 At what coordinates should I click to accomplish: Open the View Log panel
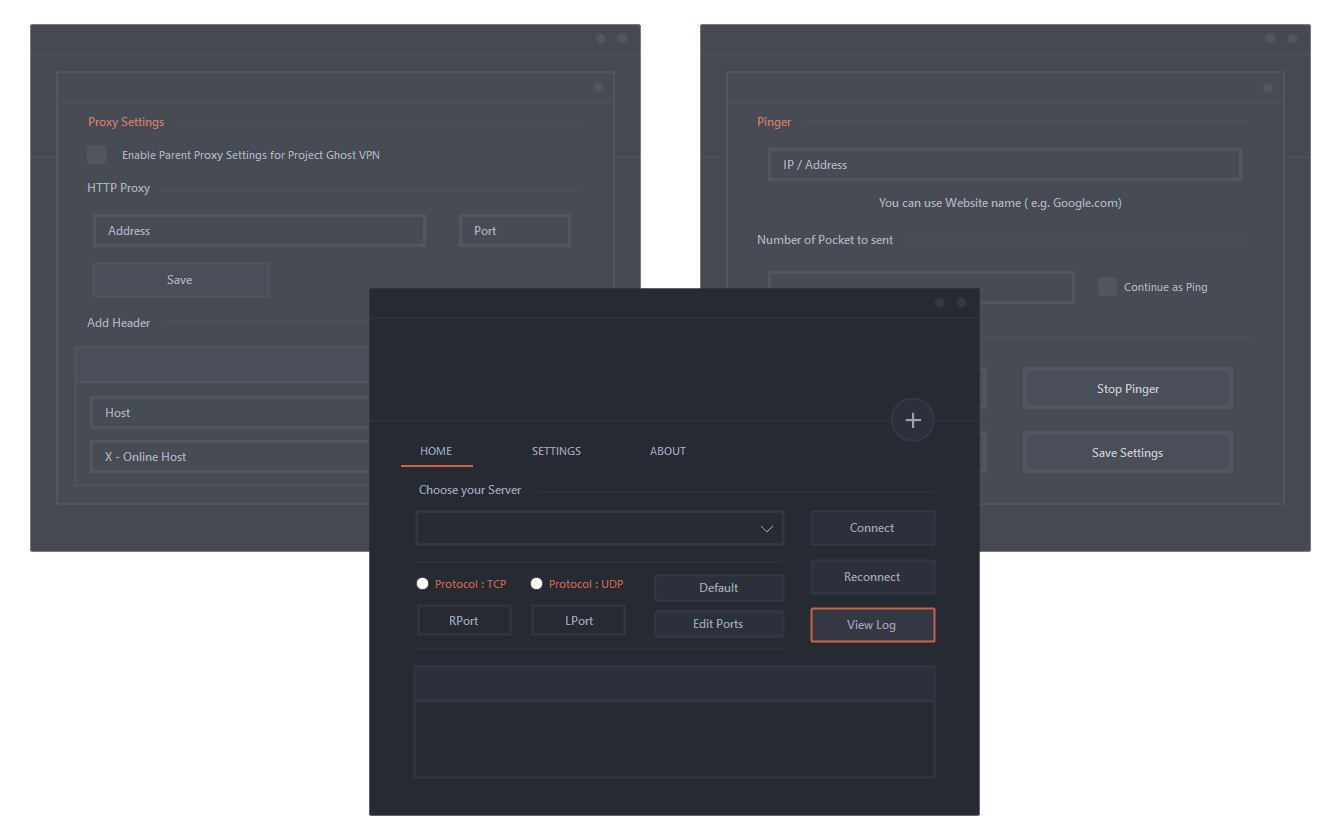pyautogui.click(x=872, y=624)
